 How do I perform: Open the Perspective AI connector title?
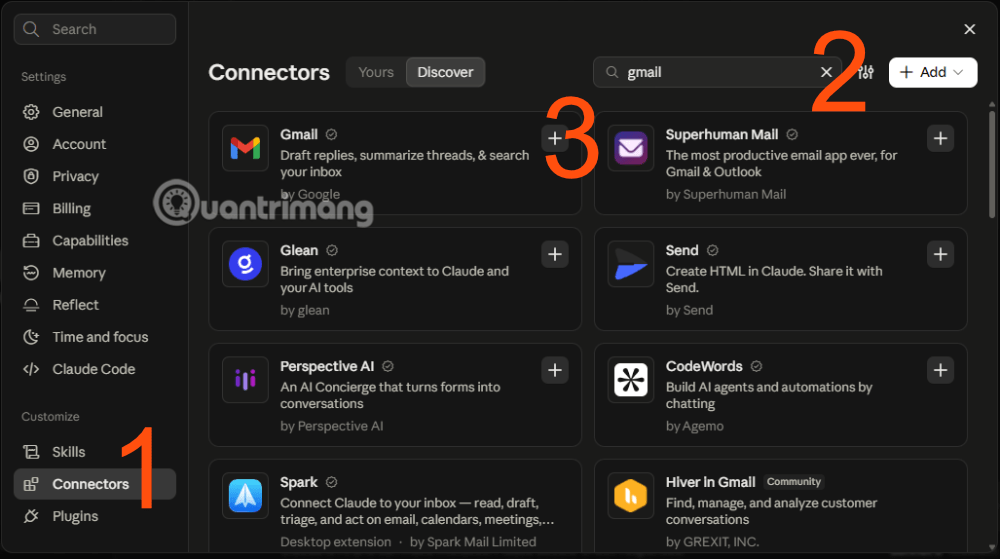tap(327, 367)
